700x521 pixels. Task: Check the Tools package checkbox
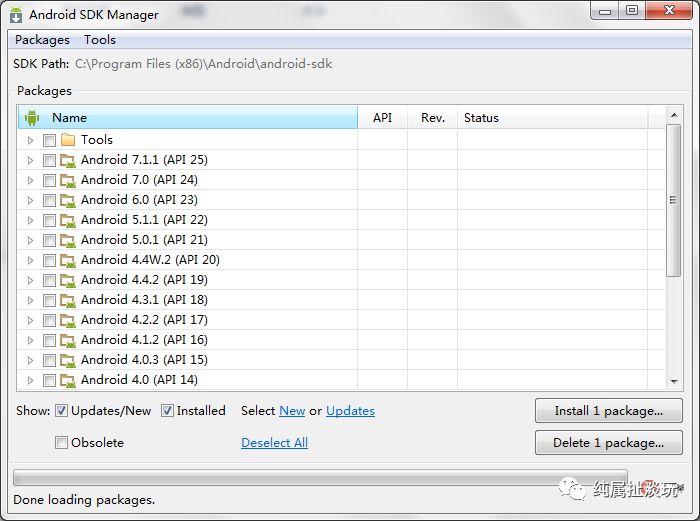pos(49,140)
